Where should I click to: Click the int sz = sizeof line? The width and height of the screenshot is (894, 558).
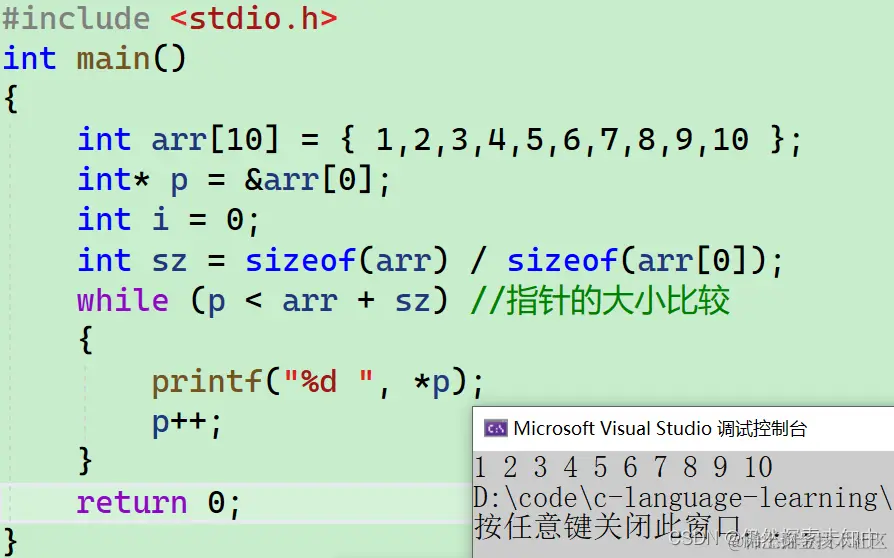coord(430,262)
